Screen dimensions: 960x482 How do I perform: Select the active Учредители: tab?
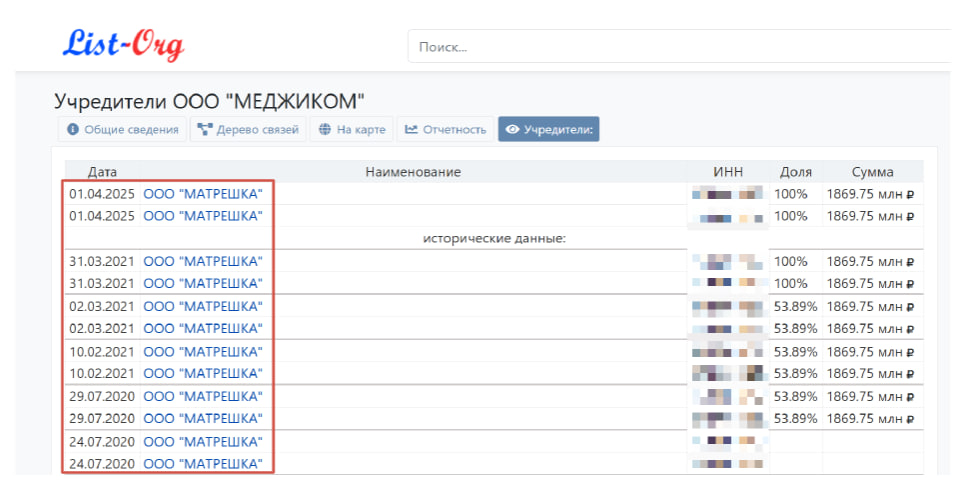(548, 130)
